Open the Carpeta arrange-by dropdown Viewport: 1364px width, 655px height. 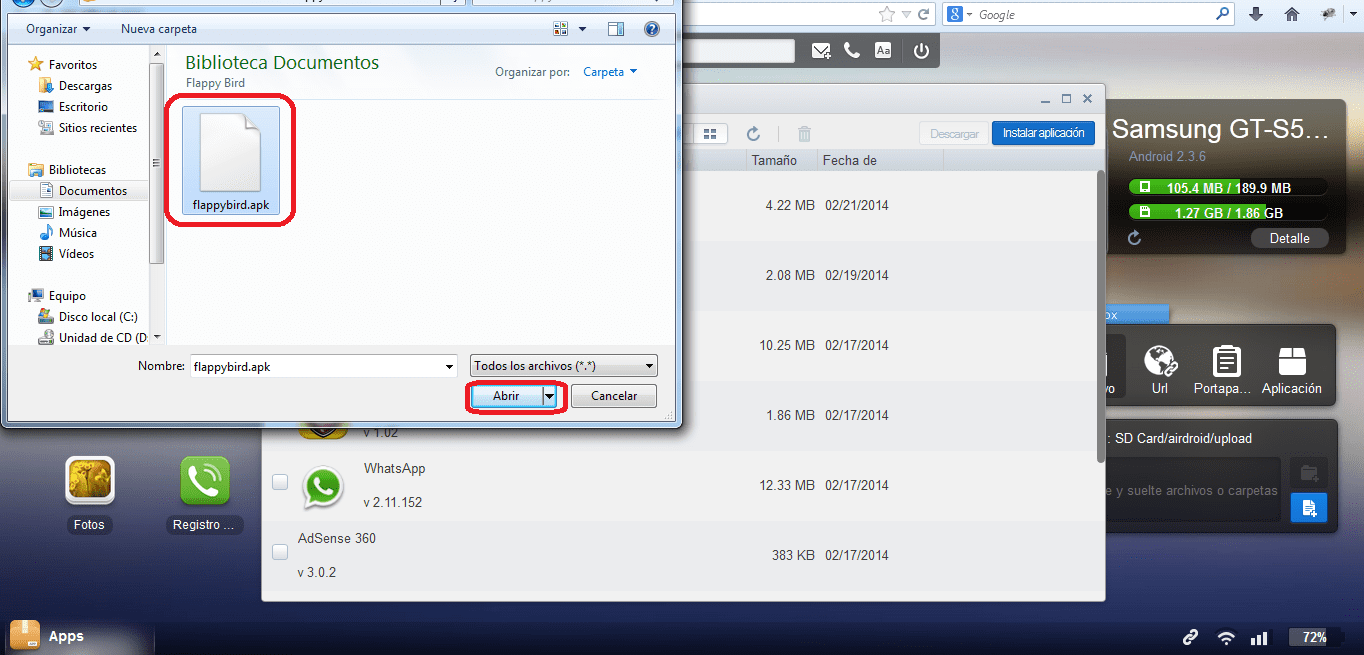pos(610,72)
